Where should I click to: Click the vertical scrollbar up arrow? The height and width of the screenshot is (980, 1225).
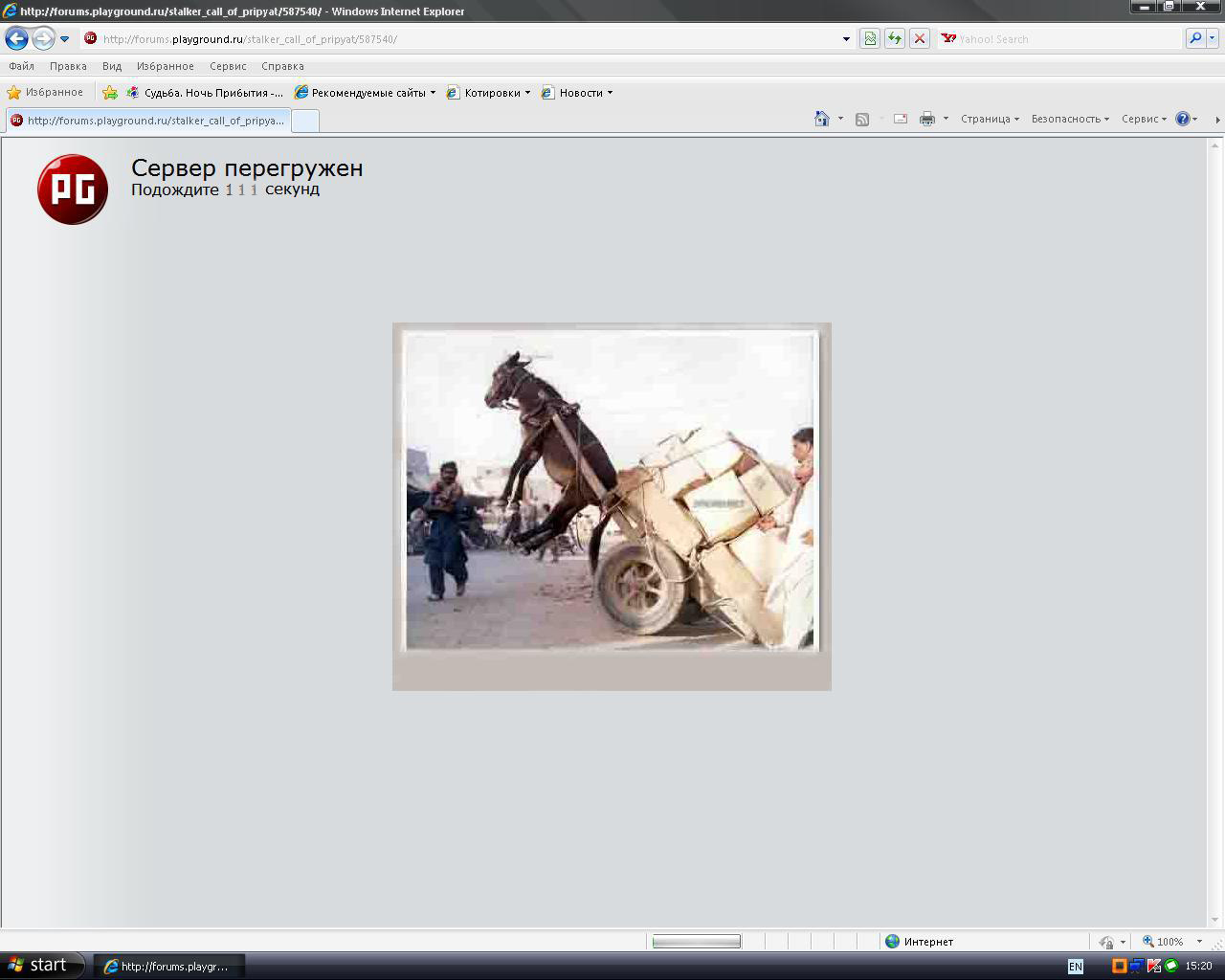1215,145
